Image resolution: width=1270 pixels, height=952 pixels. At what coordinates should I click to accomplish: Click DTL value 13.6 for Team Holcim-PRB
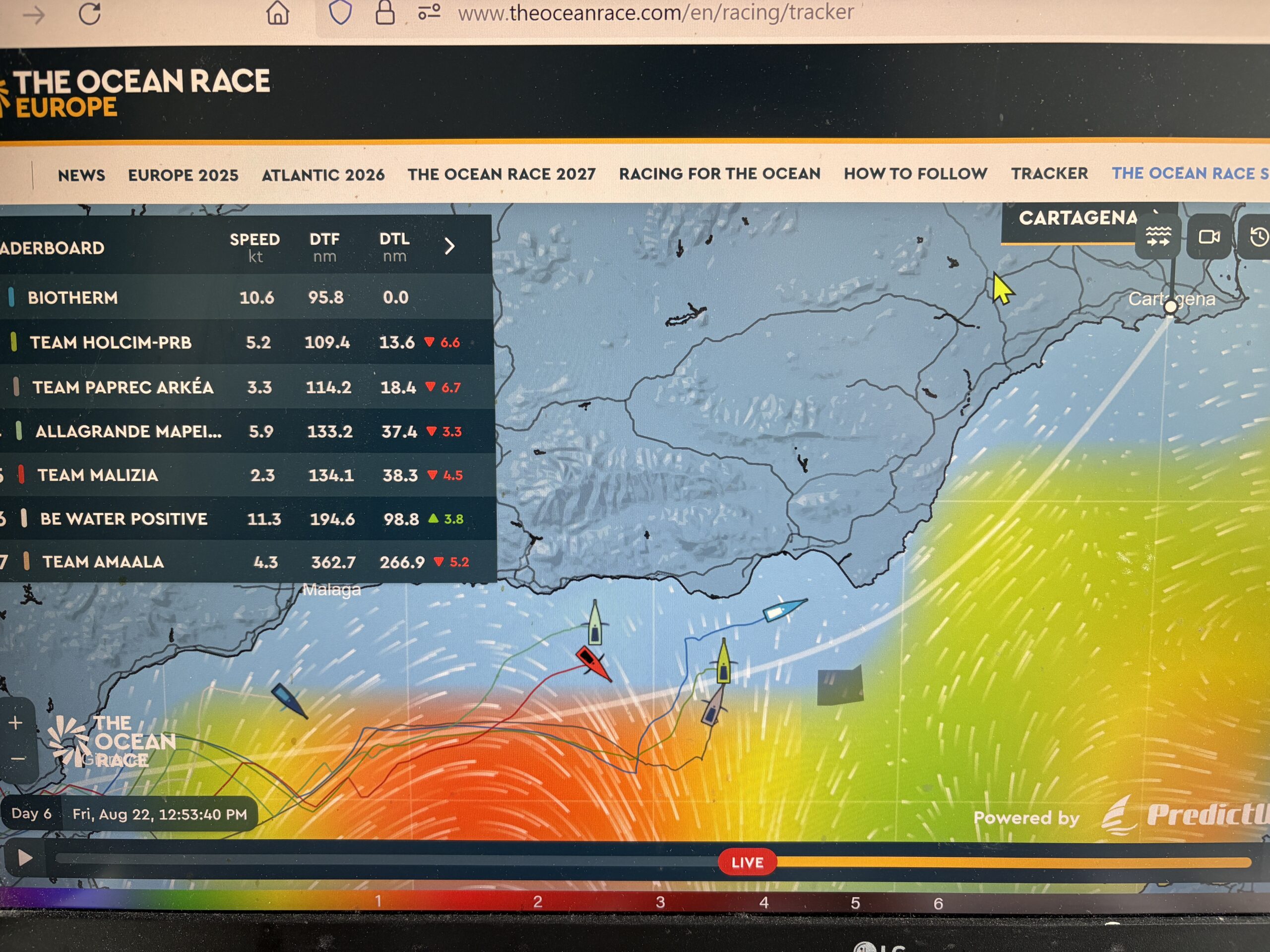pos(397,342)
